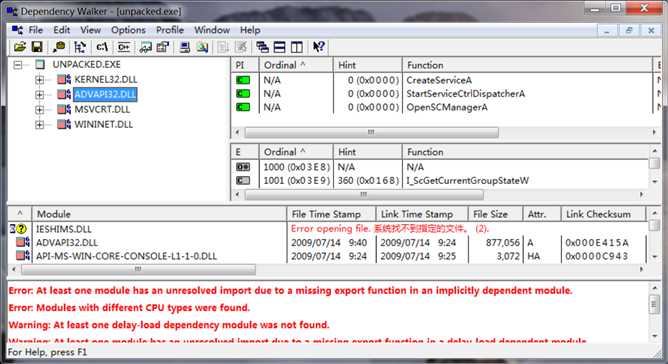Open the Profile menu
Screen dimensions: 668x364
pos(170,30)
